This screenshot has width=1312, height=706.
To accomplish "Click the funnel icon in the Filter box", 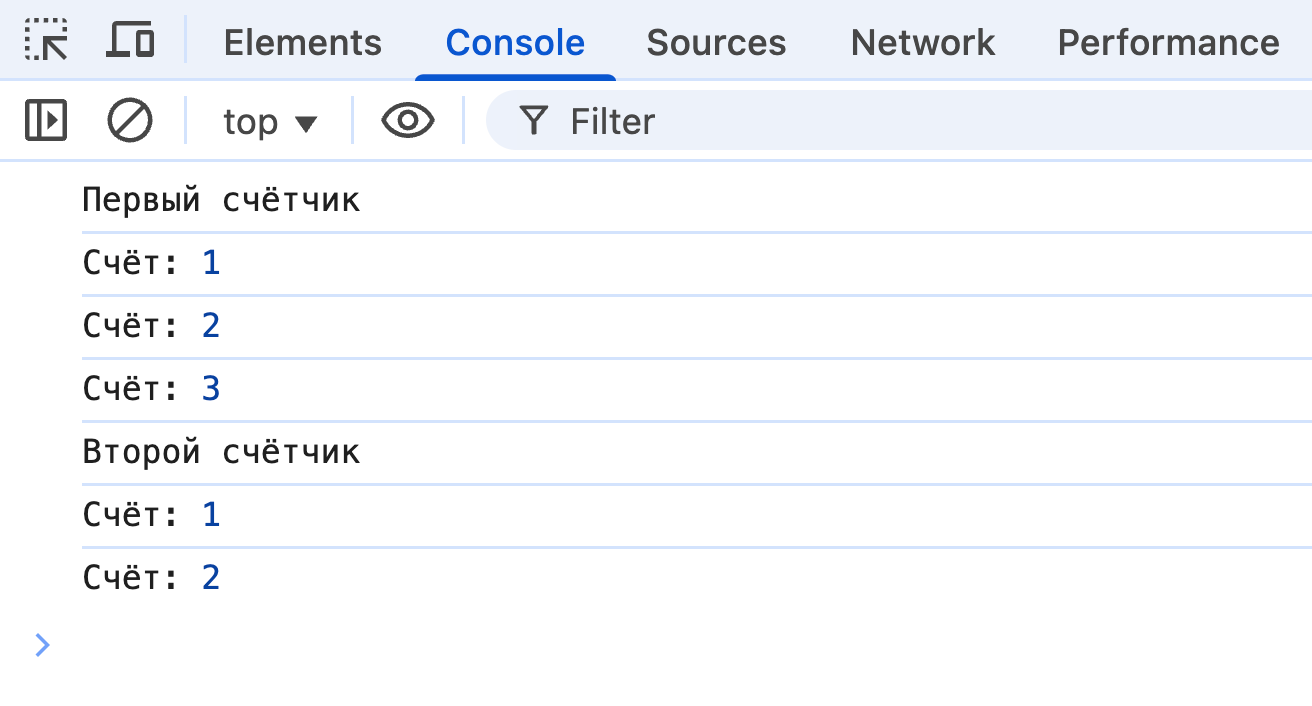I will click(534, 121).
